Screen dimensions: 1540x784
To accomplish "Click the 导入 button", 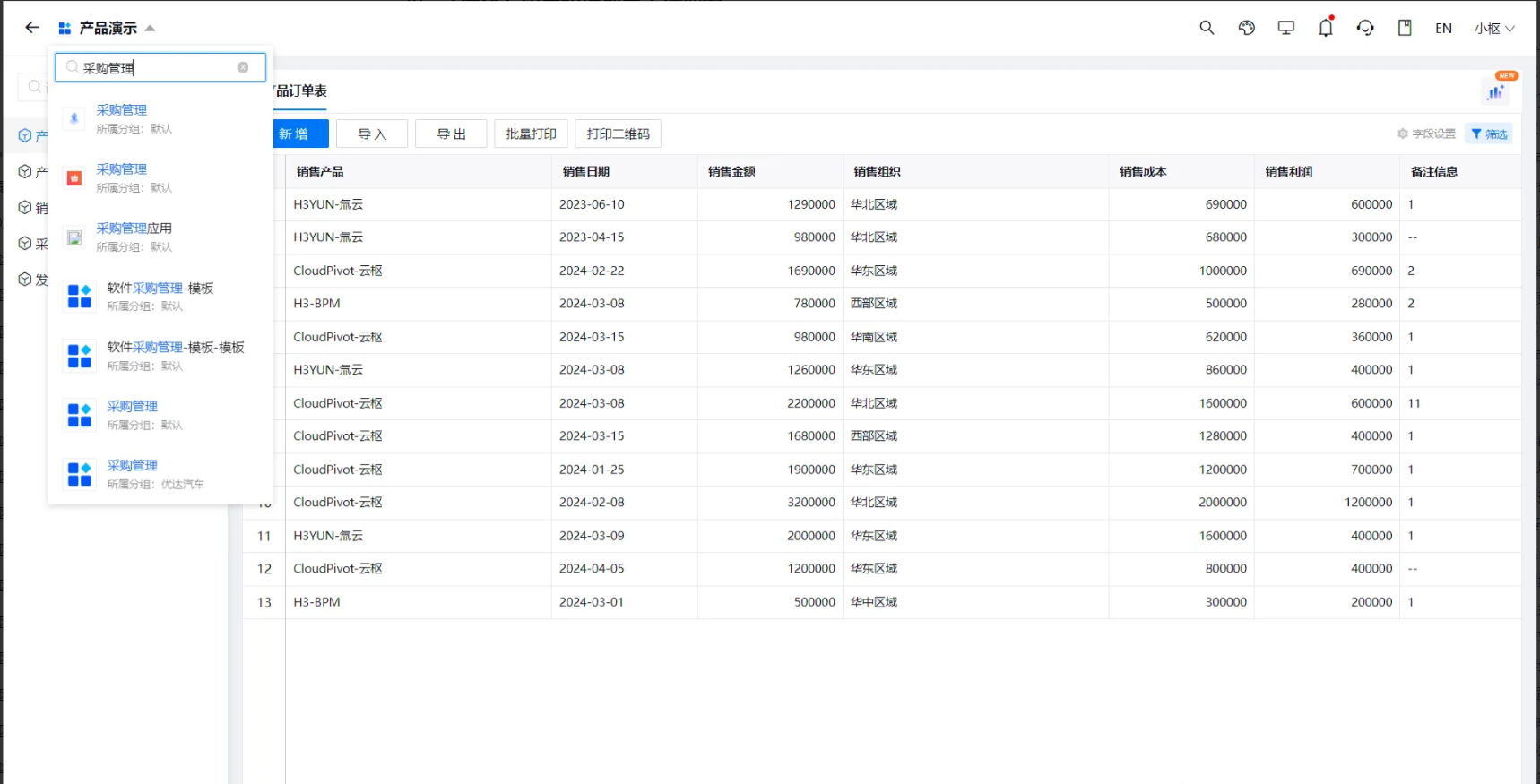I will [x=372, y=134].
